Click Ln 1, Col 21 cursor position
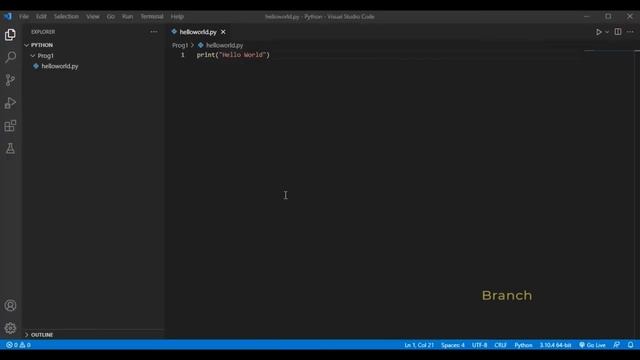Image resolution: width=640 pixels, height=360 pixels. [x=419, y=345]
